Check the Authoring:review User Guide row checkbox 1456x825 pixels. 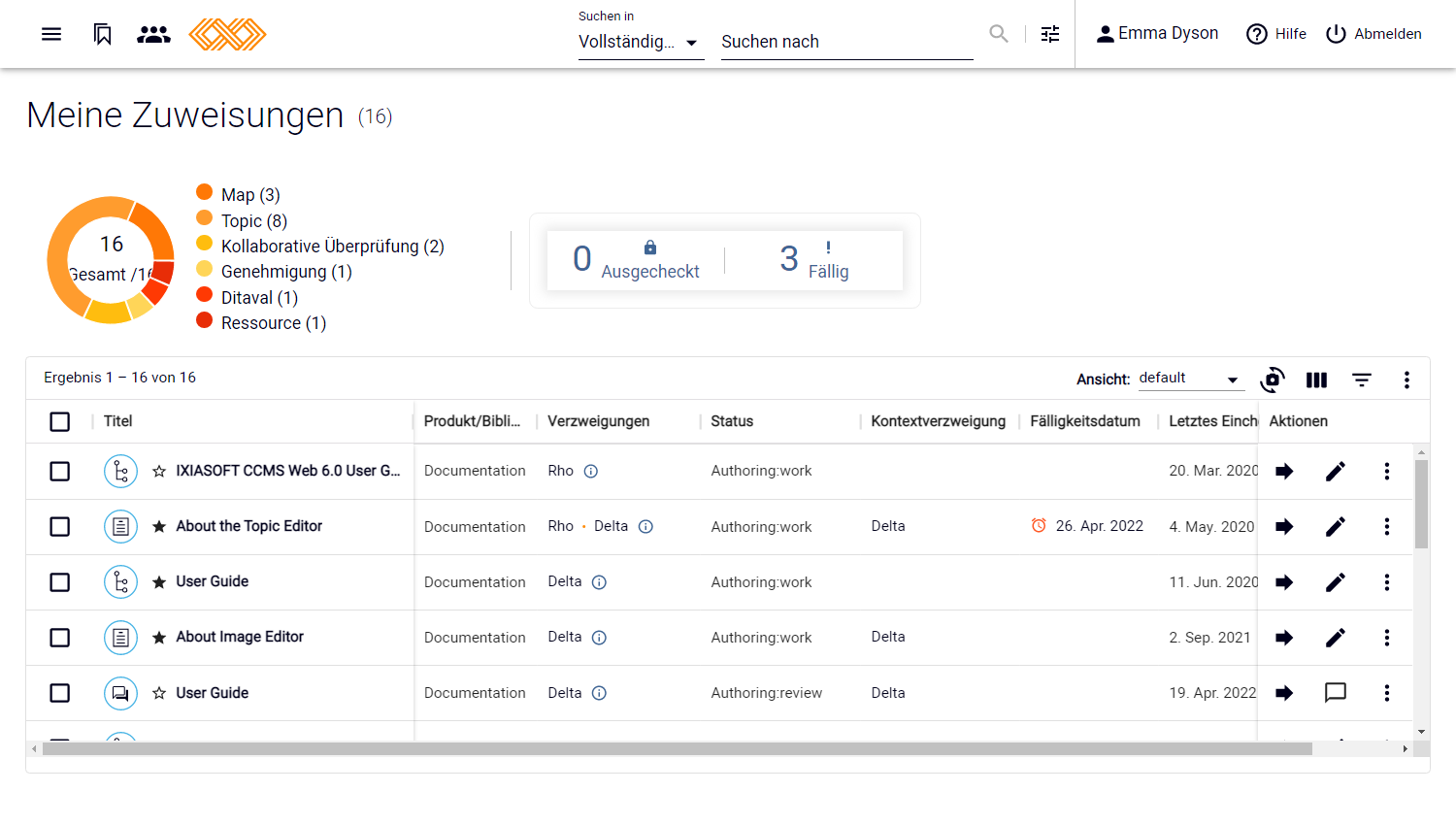60,693
